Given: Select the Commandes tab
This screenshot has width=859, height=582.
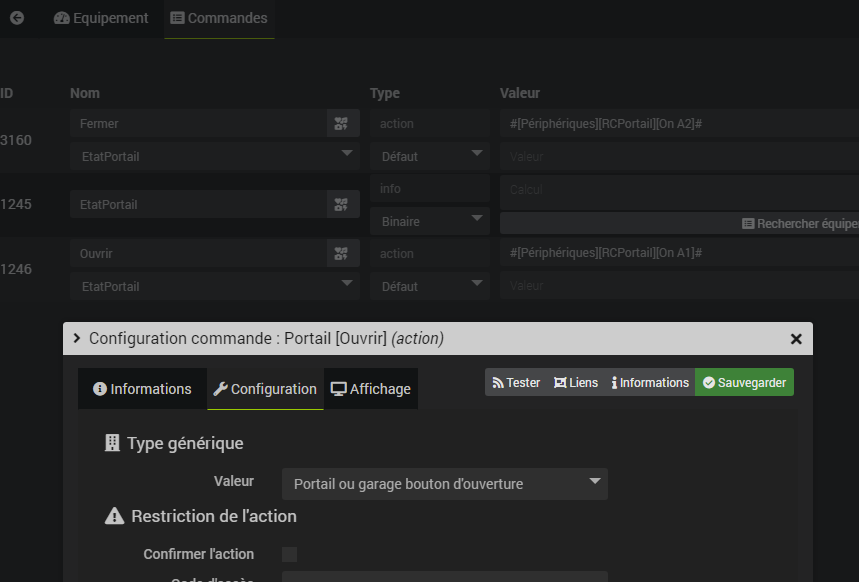Looking at the screenshot, I should 219,18.
